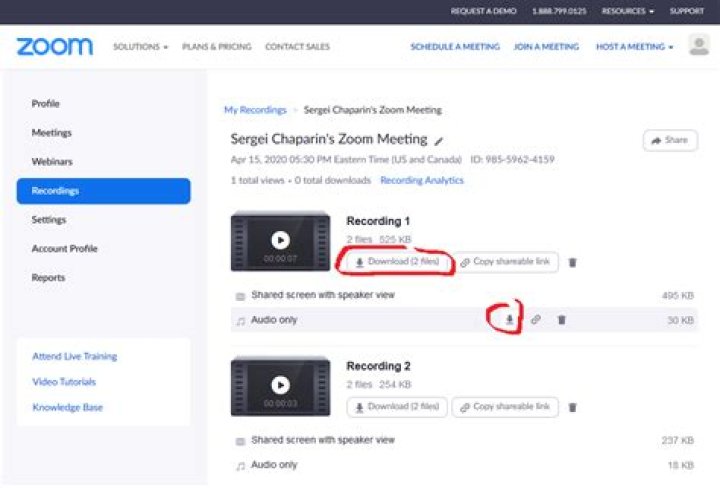This screenshot has width=720, height=488.
Task: Download the Audio only file of Recording 1
Action: coord(510,320)
